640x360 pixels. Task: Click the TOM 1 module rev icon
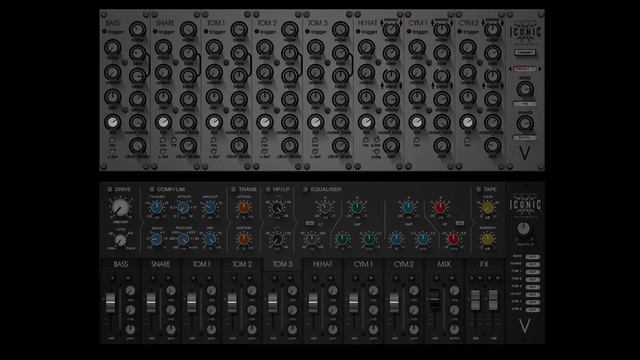(213, 140)
